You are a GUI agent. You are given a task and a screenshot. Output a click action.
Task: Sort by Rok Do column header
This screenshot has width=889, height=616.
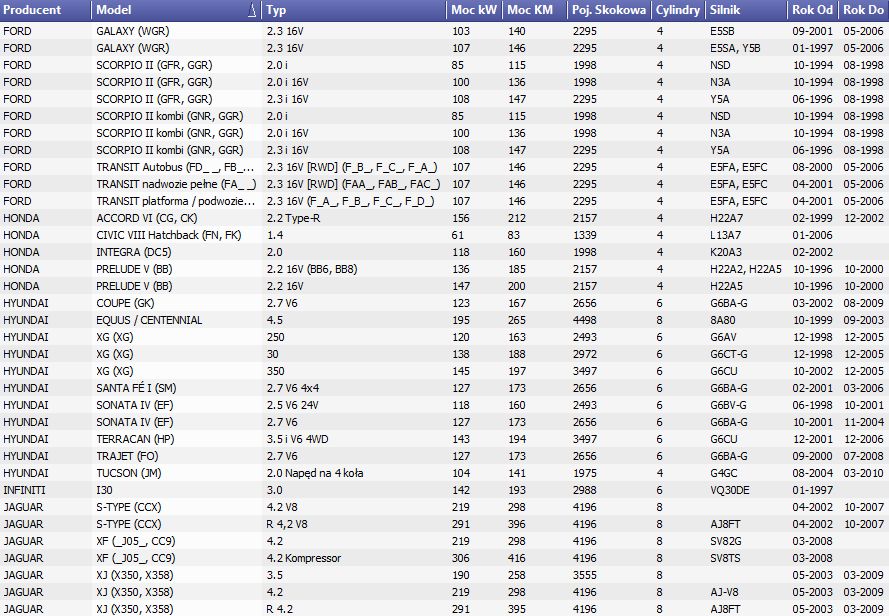pos(863,10)
